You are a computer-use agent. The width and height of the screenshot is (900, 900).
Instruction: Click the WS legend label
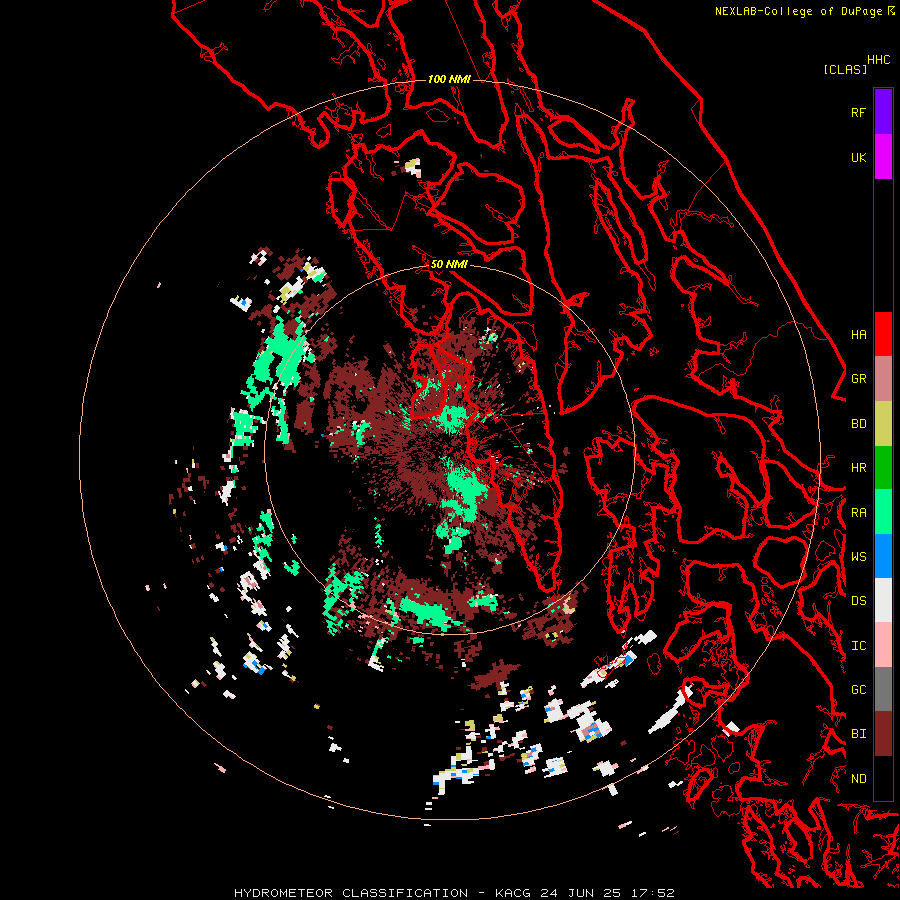[858, 557]
